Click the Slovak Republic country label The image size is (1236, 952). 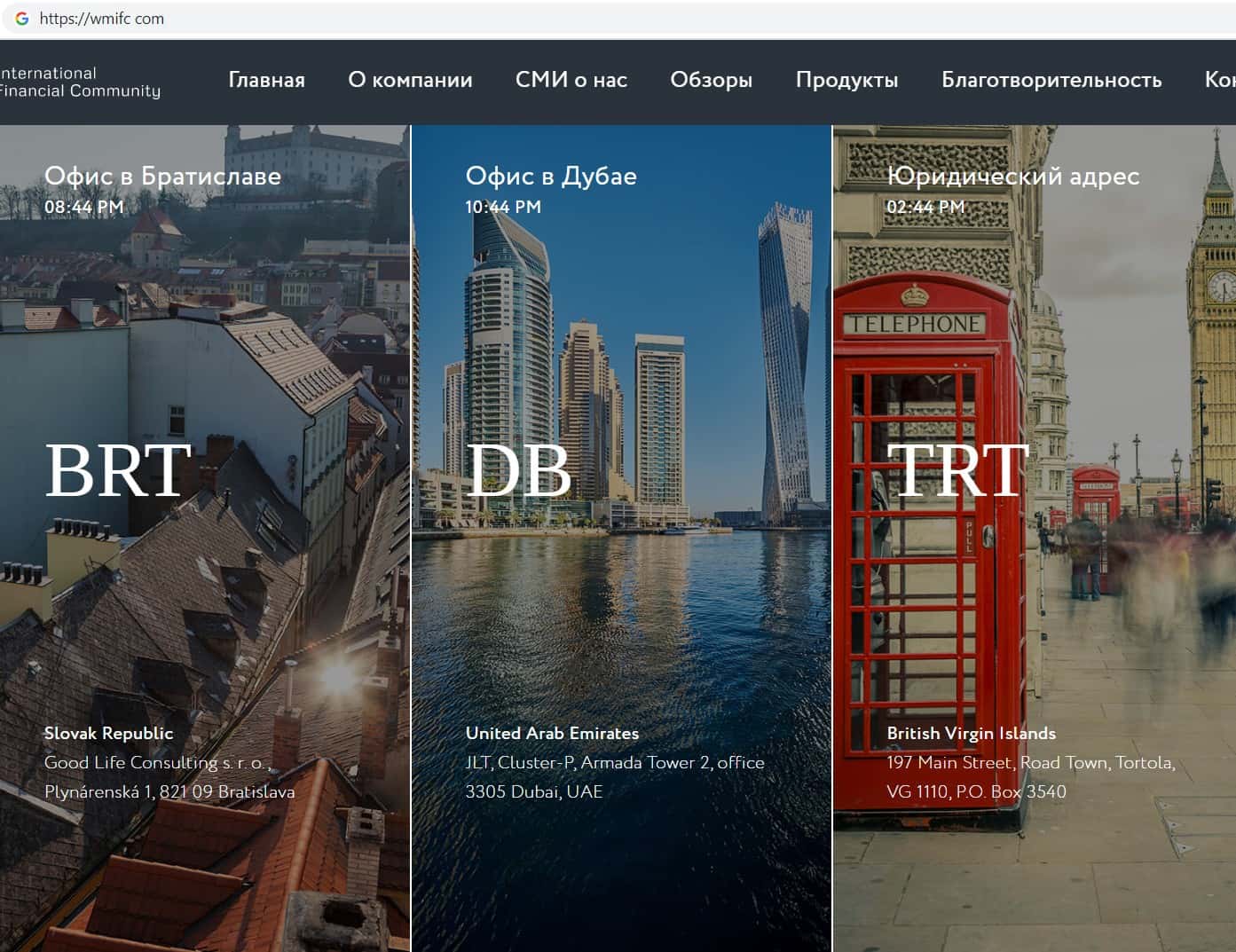[109, 733]
